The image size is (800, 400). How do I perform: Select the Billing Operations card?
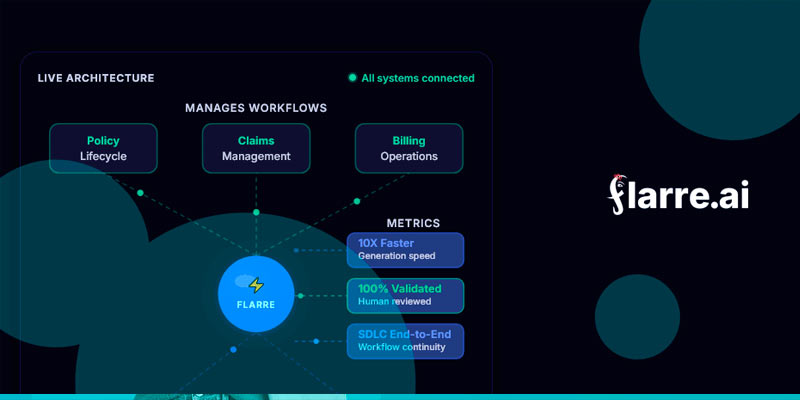click(409, 148)
